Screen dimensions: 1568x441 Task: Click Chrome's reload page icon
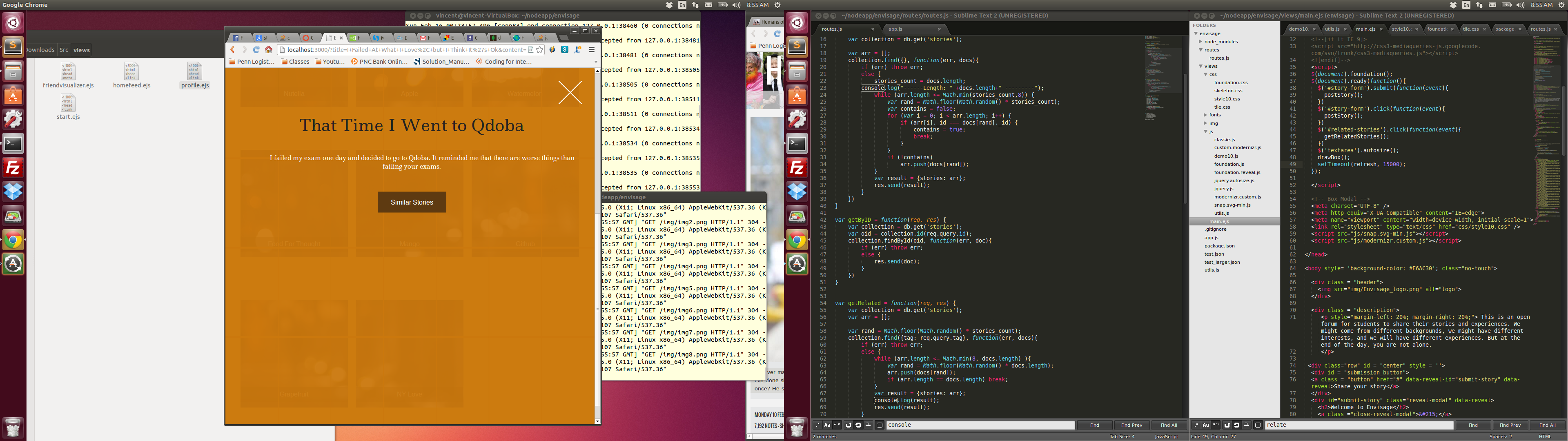256,50
